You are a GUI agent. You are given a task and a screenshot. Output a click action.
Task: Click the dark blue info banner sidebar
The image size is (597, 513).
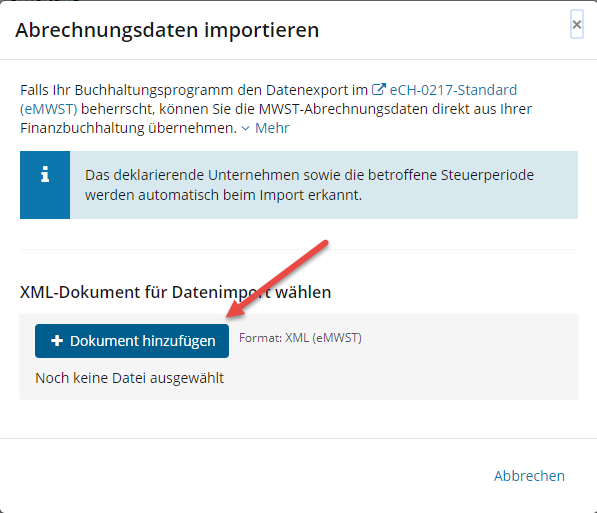[x=45, y=185]
